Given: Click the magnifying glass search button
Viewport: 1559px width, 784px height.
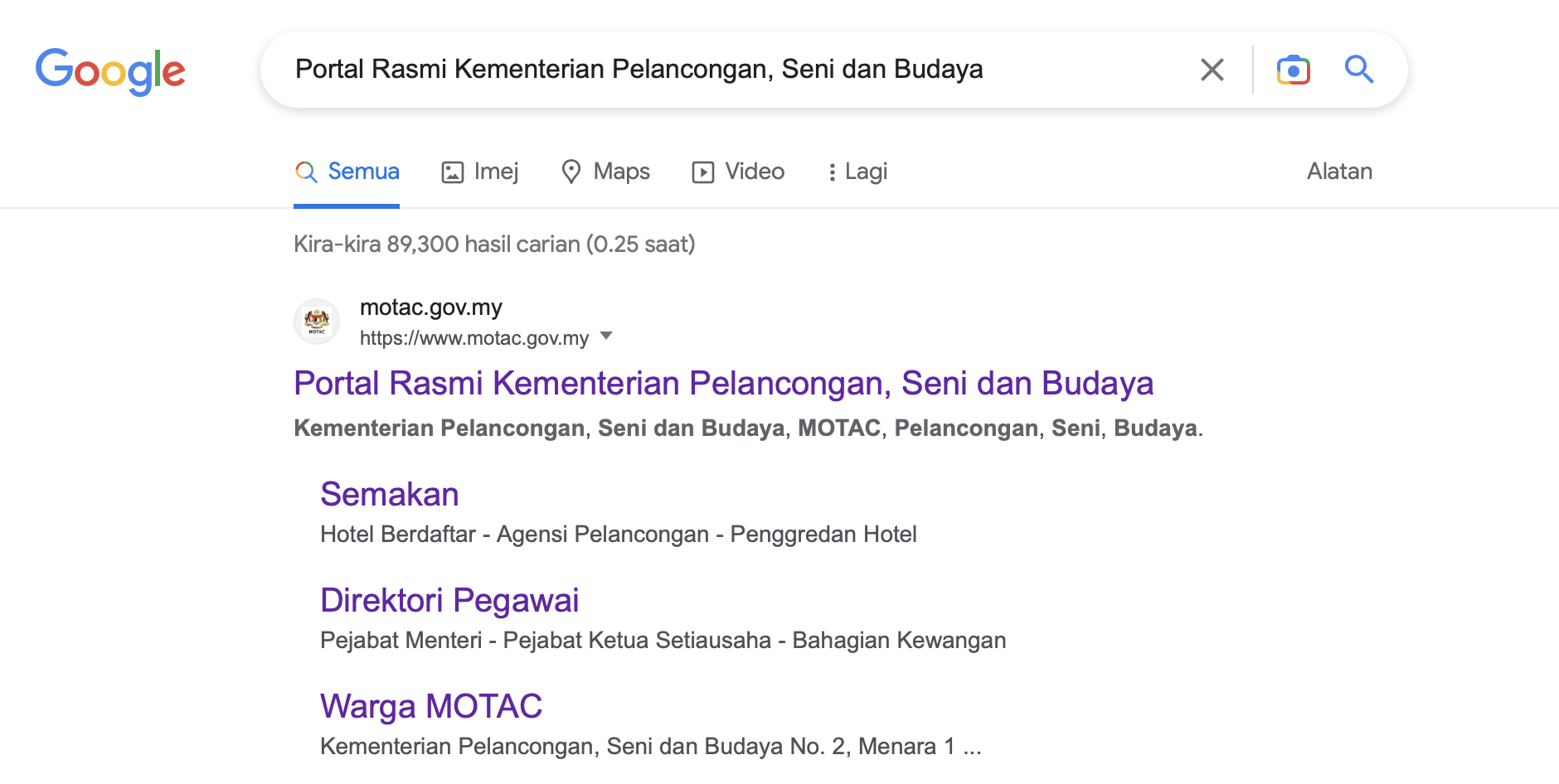Looking at the screenshot, I should click(x=1358, y=70).
